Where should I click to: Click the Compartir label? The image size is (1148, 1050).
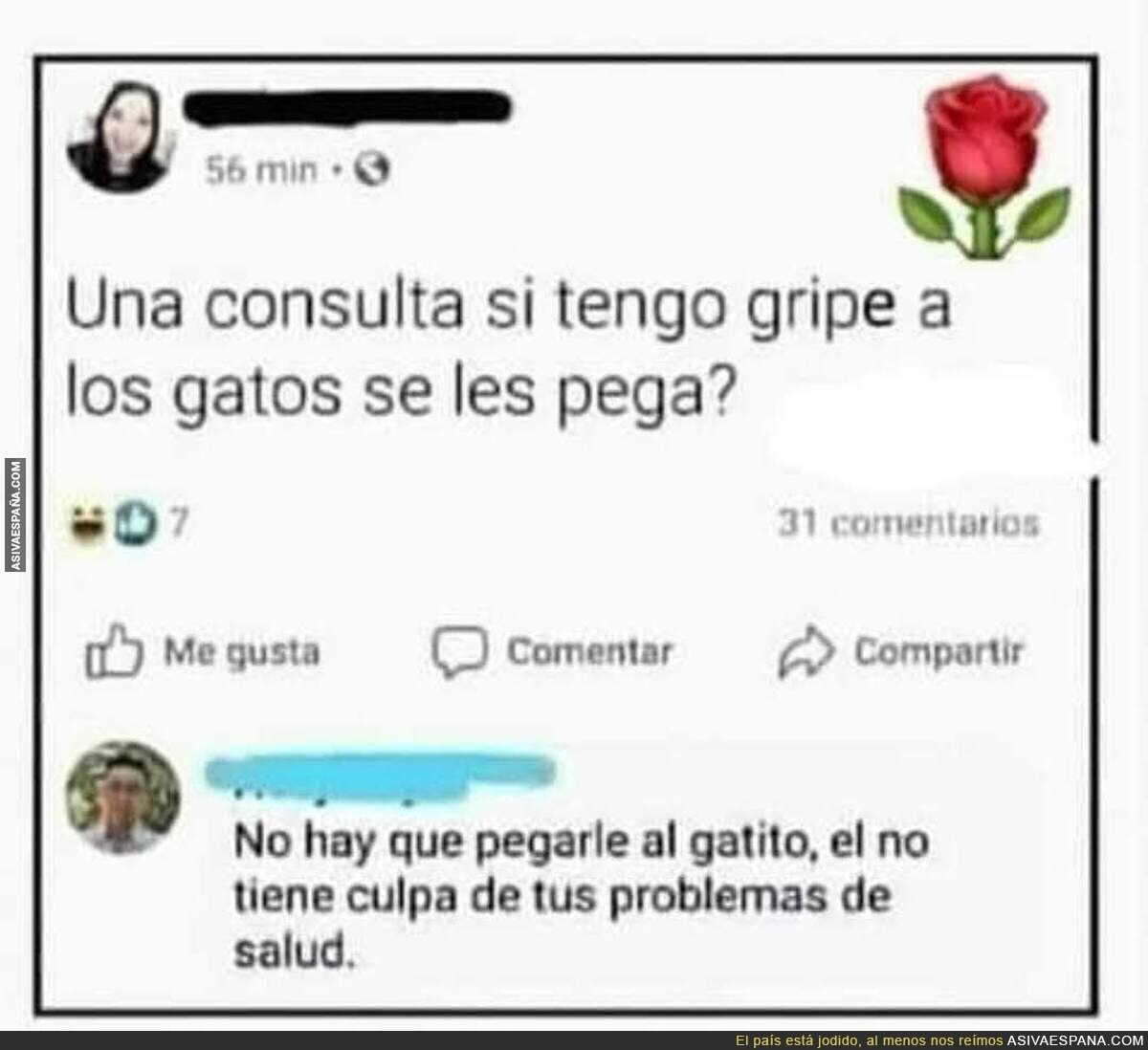940,653
